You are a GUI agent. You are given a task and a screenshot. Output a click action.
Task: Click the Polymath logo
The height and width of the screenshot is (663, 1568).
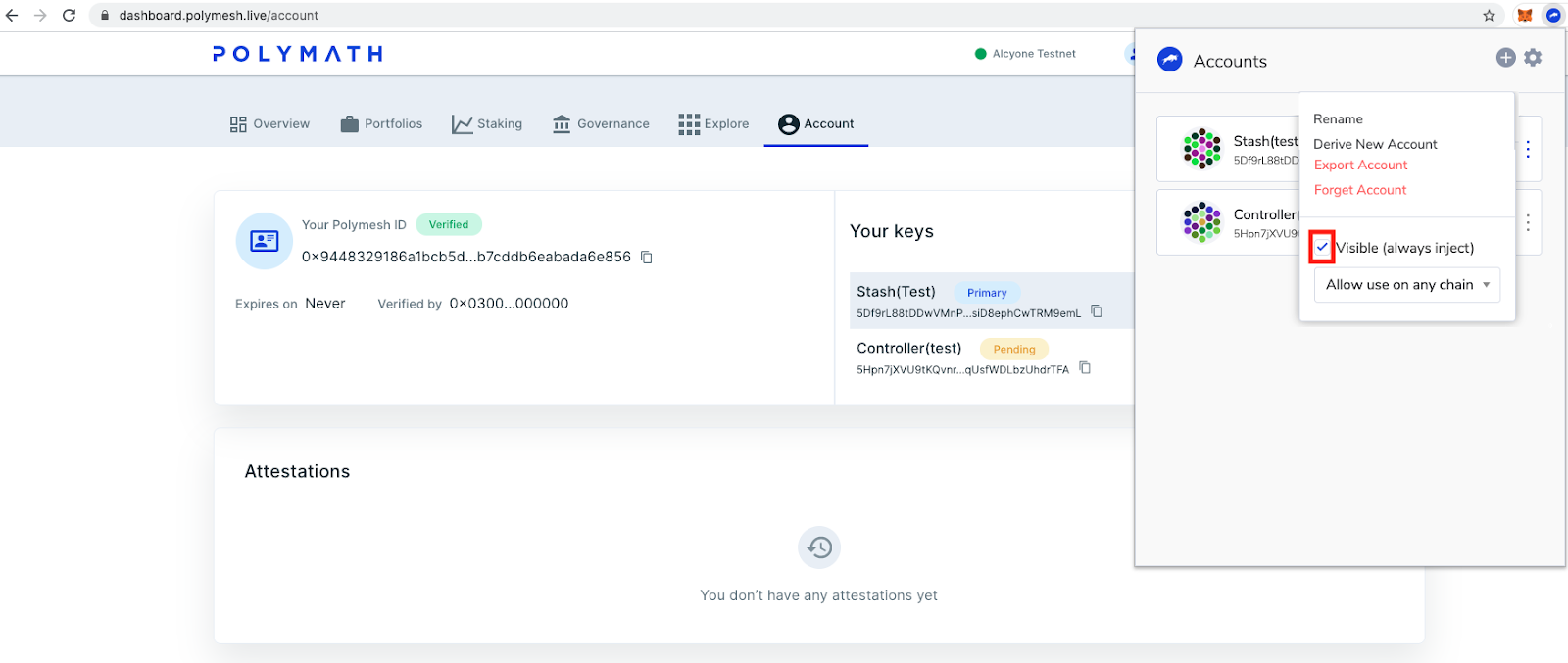[x=298, y=54]
